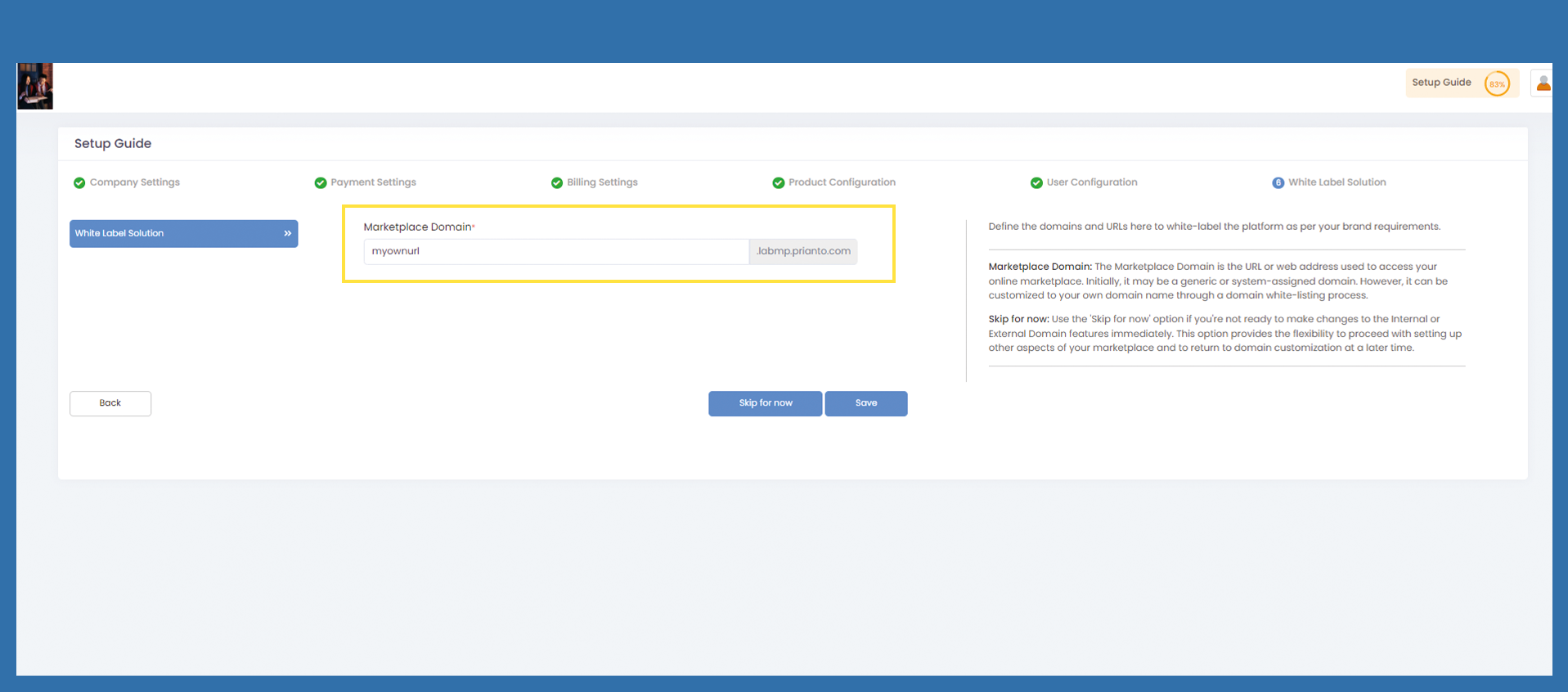1568x692 pixels.
Task: Open the Billing Settings step
Action: (602, 182)
